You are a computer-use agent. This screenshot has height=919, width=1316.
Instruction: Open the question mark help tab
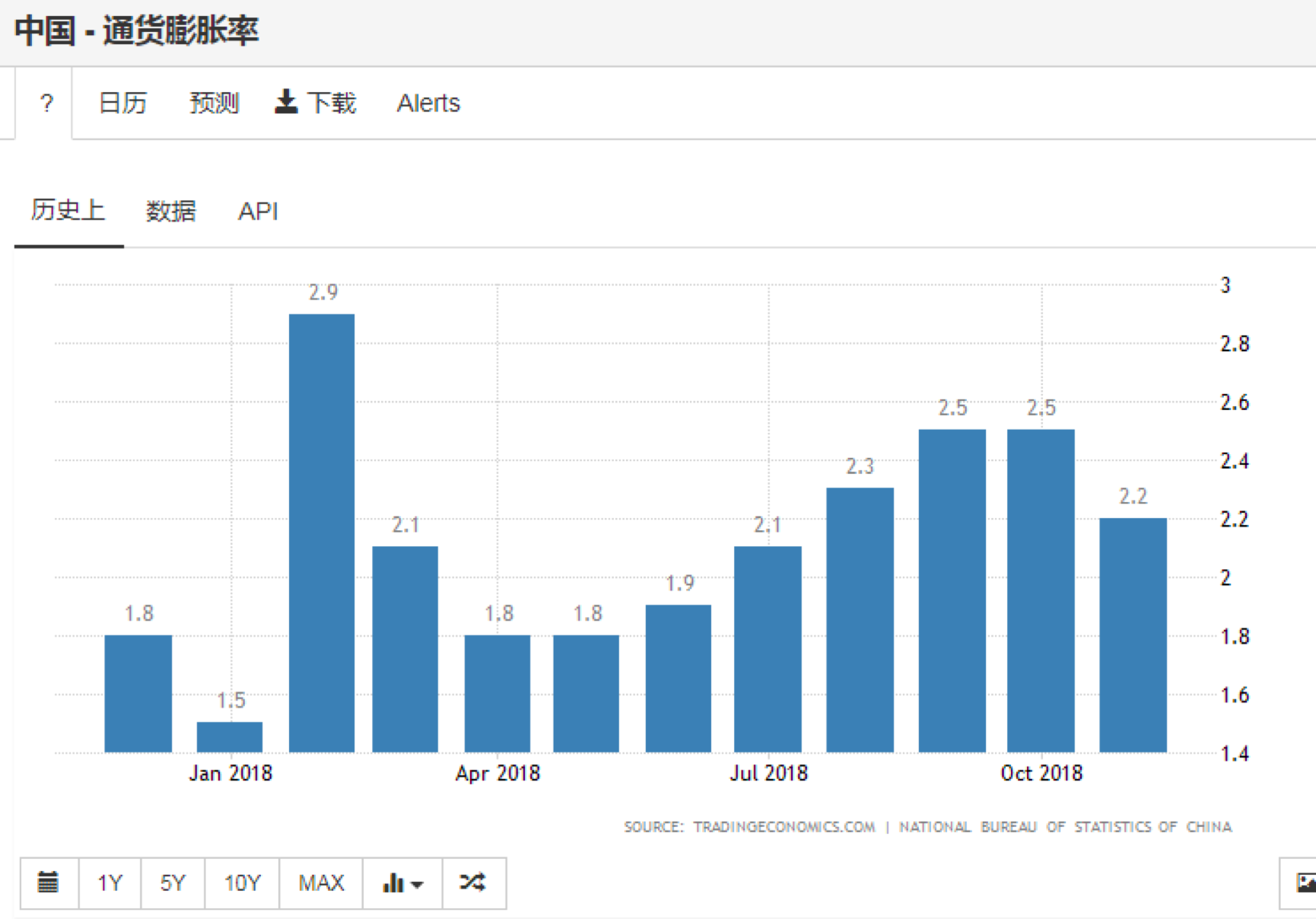point(47,103)
